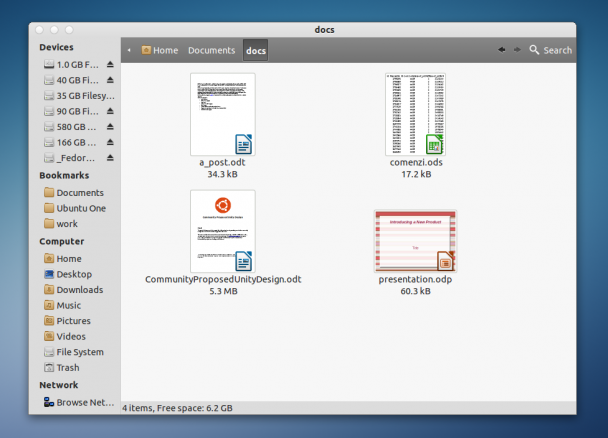The width and height of the screenshot is (608, 438).
Task: Open the Documents bookmark
Action: tap(74, 193)
